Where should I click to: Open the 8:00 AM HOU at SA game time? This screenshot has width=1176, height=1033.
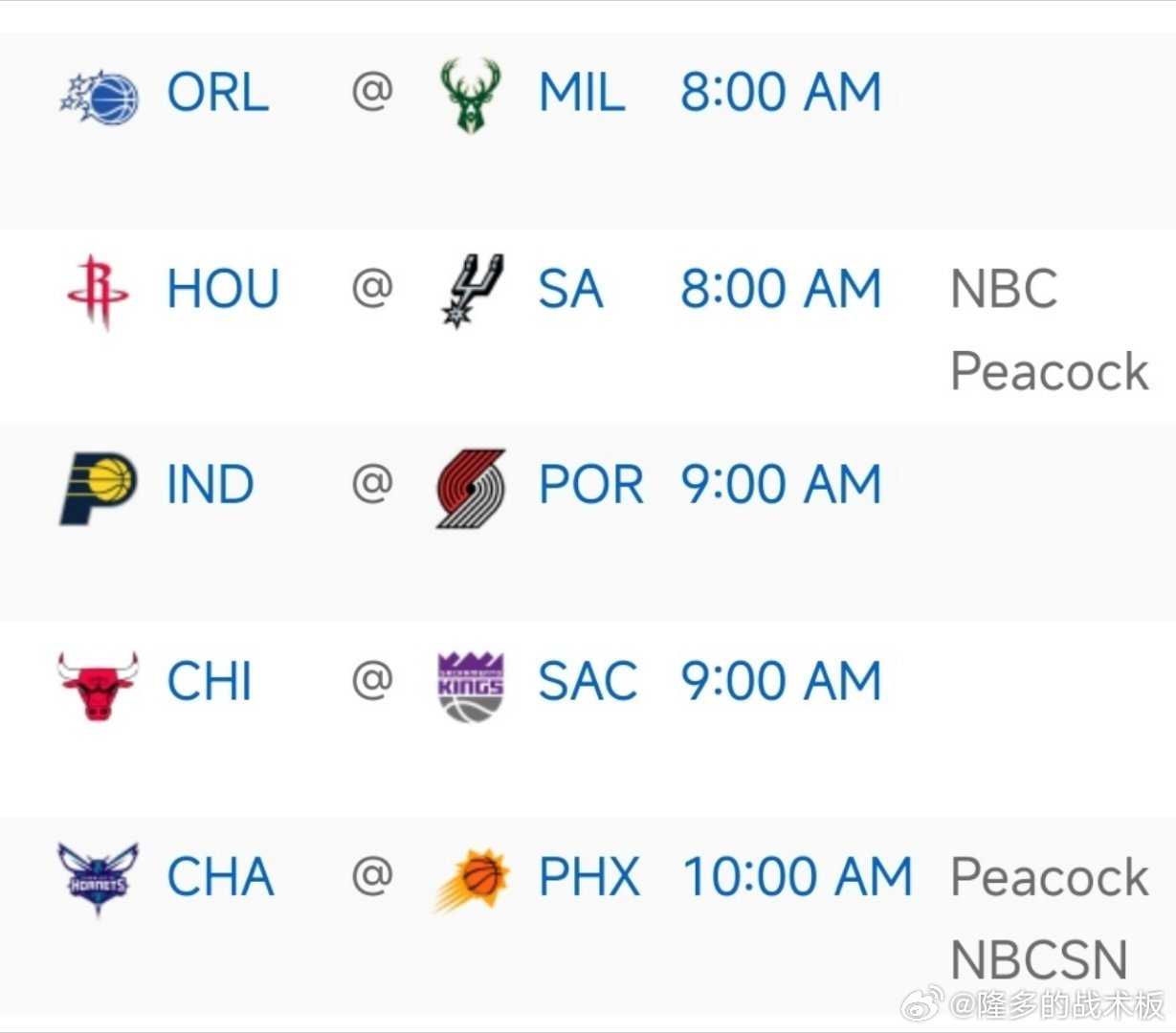781,289
